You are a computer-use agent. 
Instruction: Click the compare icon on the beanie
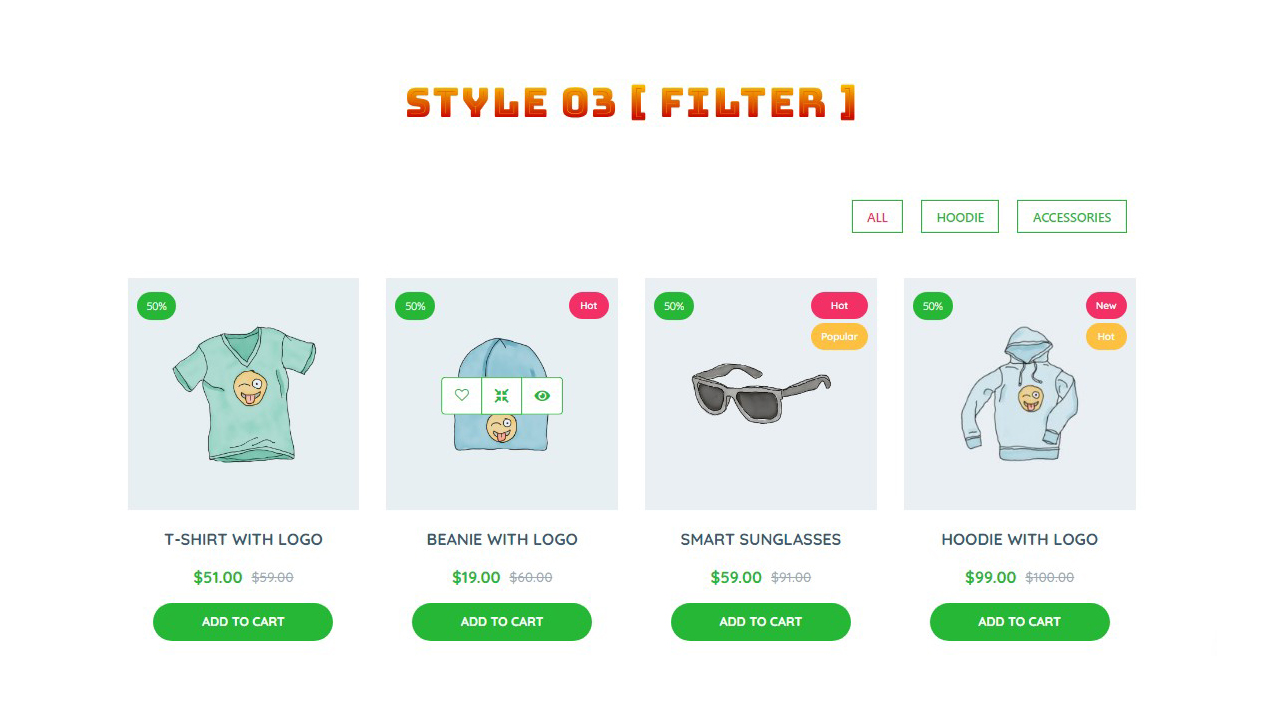point(502,396)
